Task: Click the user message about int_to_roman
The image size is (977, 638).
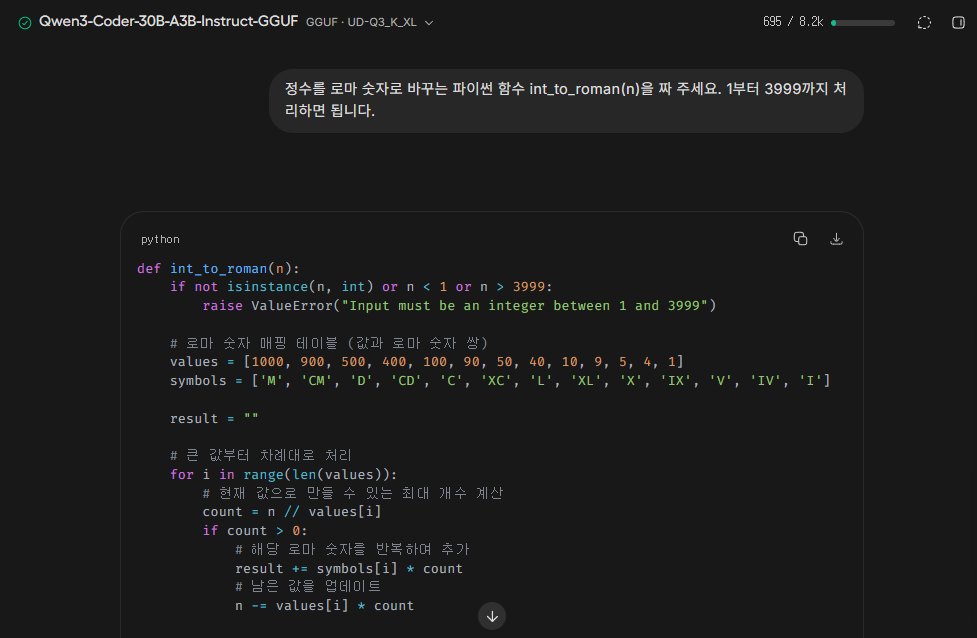Action: [x=566, y=100]
